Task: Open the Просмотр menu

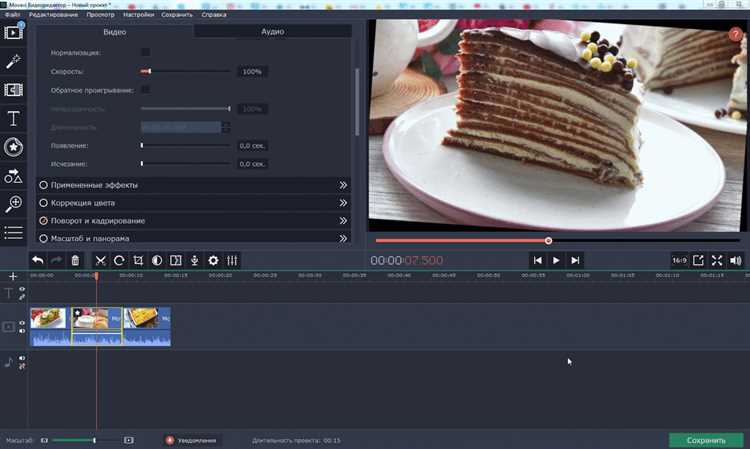Action: (x=100, y=15)
